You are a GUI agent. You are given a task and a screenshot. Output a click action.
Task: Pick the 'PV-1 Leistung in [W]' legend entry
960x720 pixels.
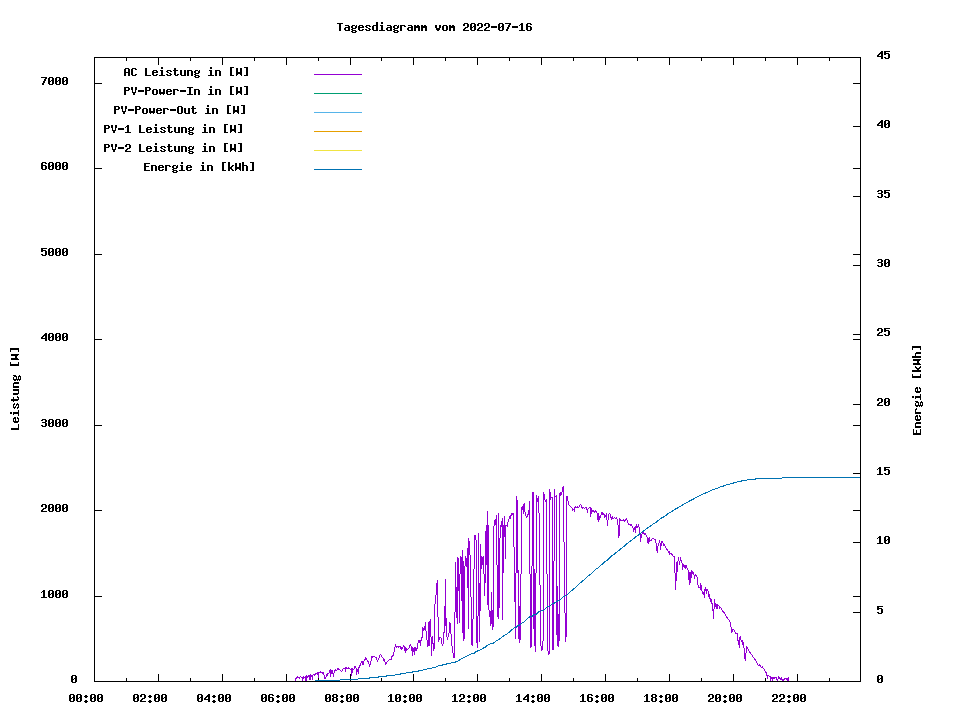(x=173, y=129)
